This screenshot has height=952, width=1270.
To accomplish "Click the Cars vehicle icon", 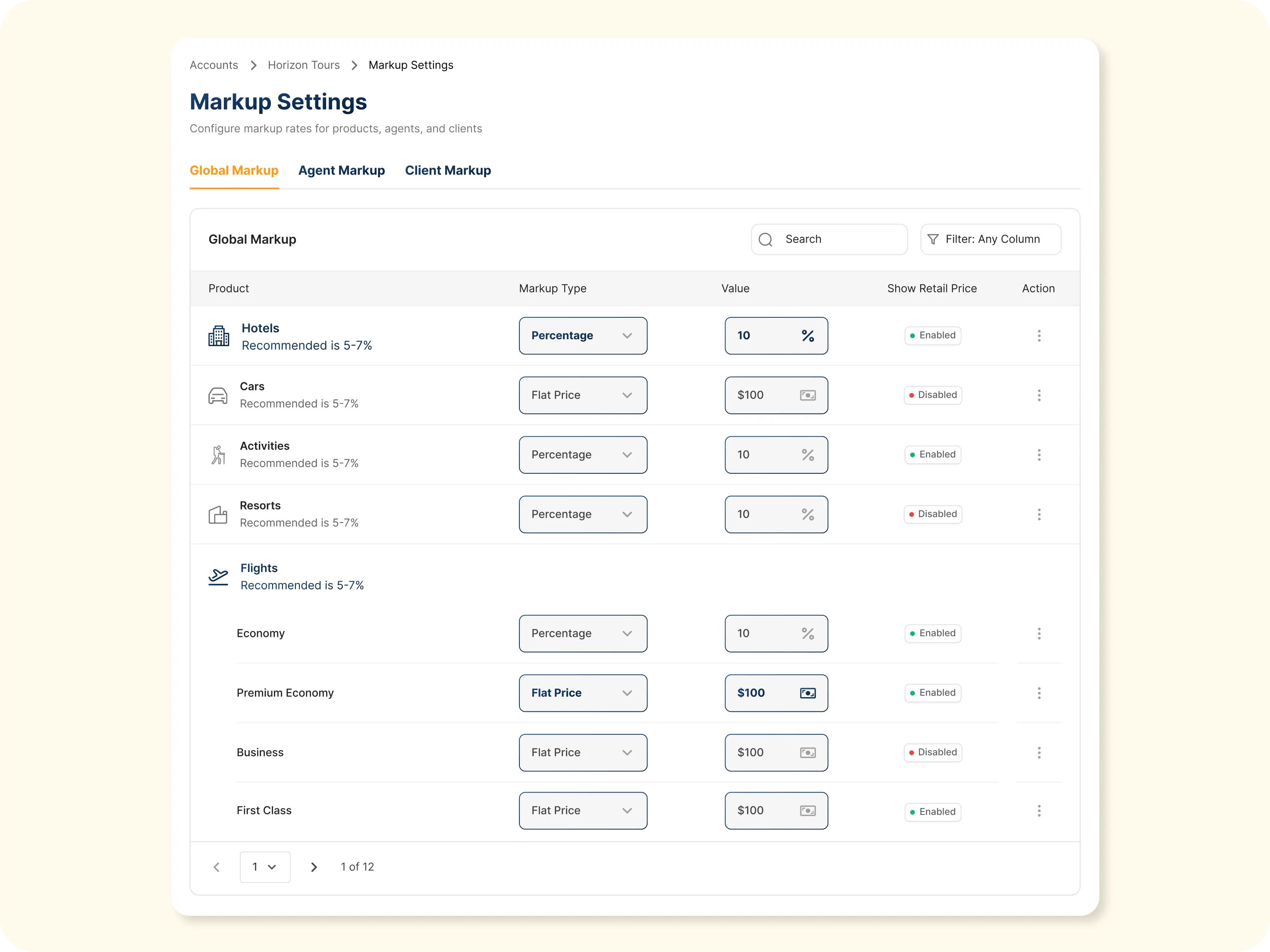I will pos(217,395).
